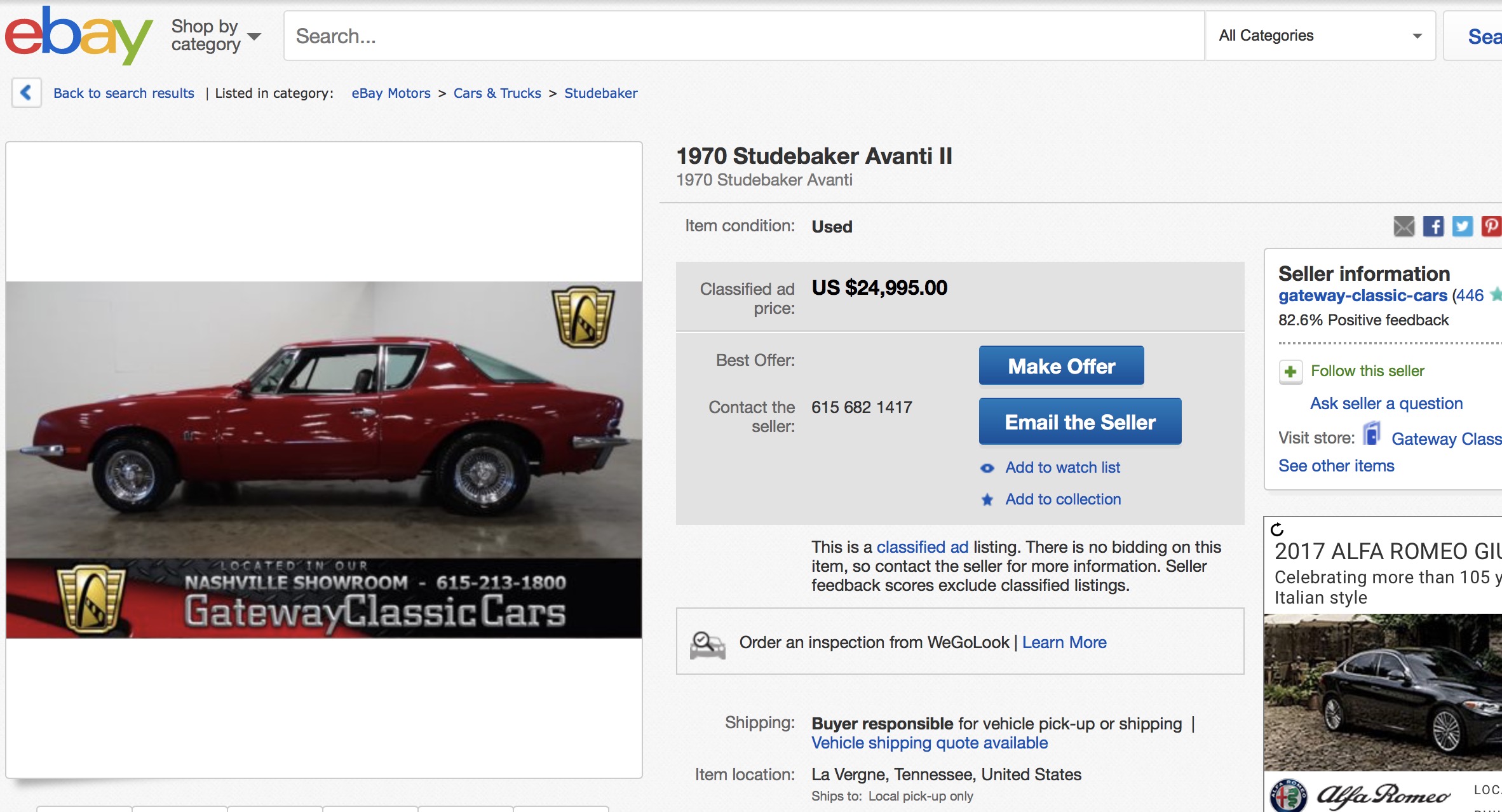Click the ad refresh circular arrow icon
The width and height of the screenshot is (1502, 812).
pyautogui.click(x=1277, y=529)
